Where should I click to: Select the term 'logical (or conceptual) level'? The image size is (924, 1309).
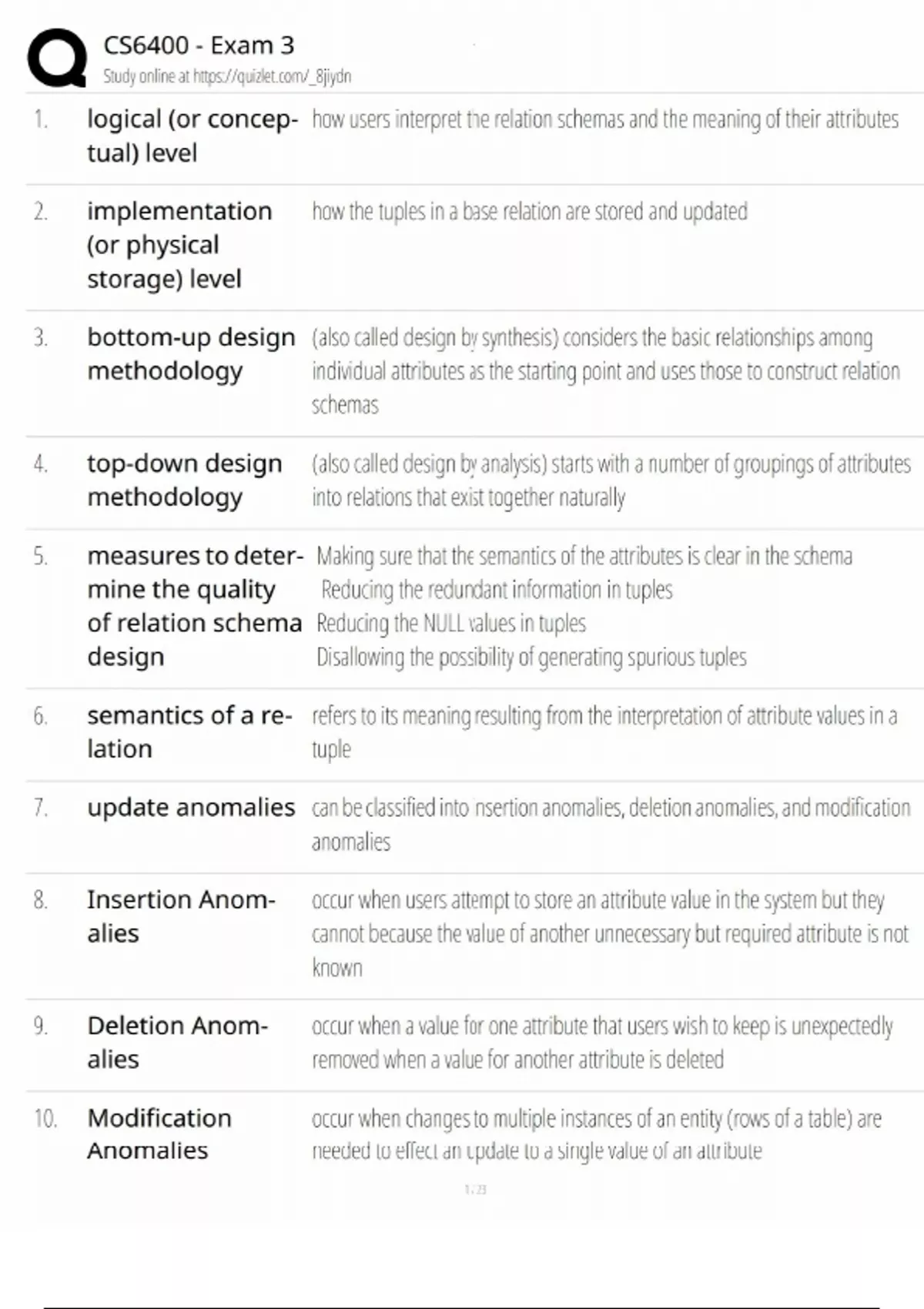(x=191, y=136)
